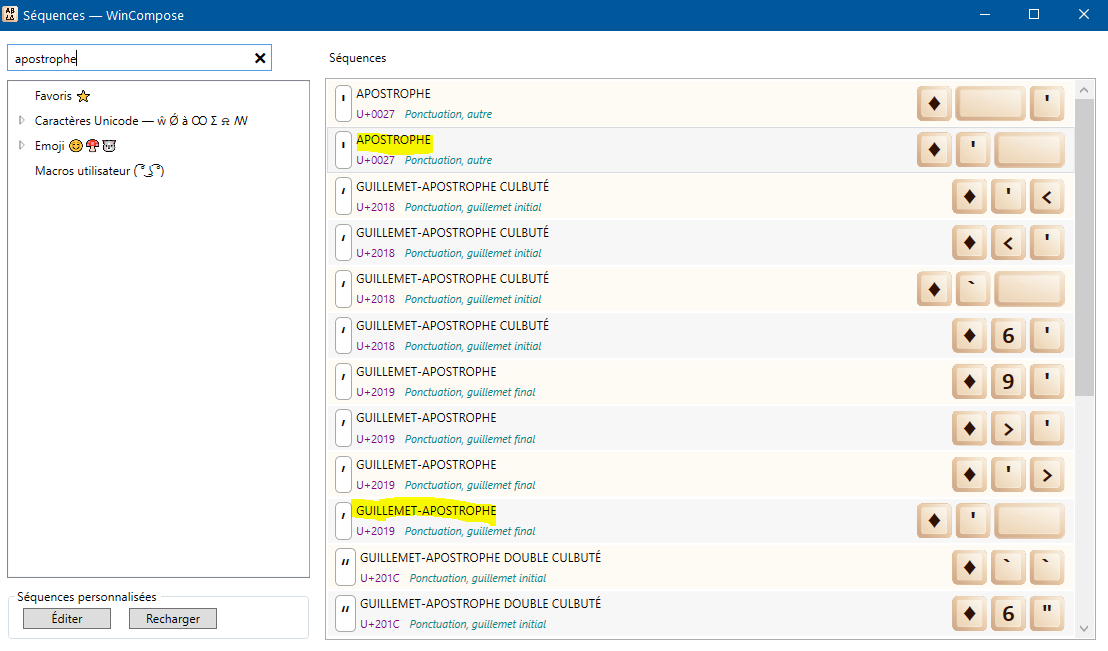Image resolution: width=1108 pixels, height=651 pixels.
Task: Click the double-quote key in last U+201C row
Action: coord(1047,614)
